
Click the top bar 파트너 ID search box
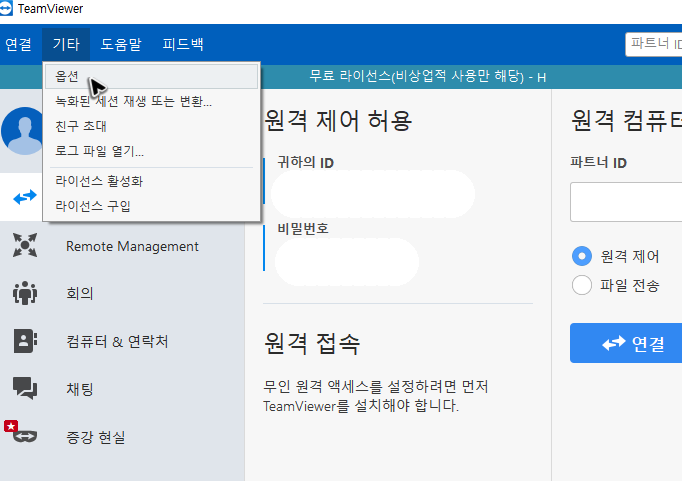654,44
